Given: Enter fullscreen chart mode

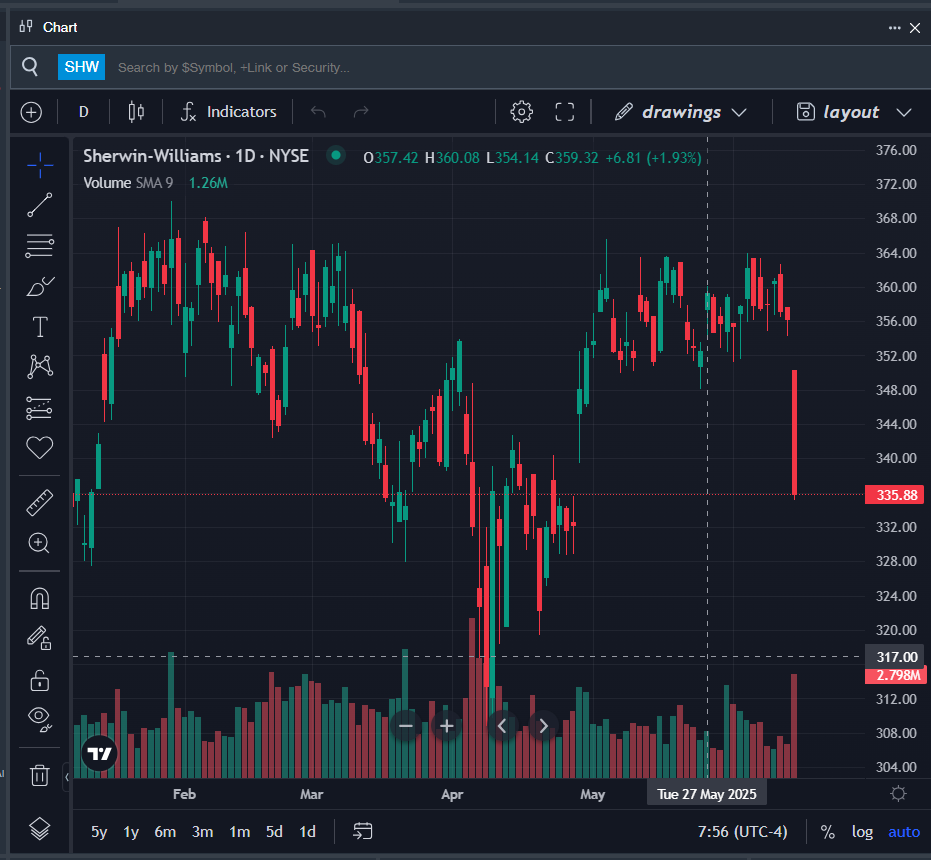Looking at the screenshot, I should point(564,112).
